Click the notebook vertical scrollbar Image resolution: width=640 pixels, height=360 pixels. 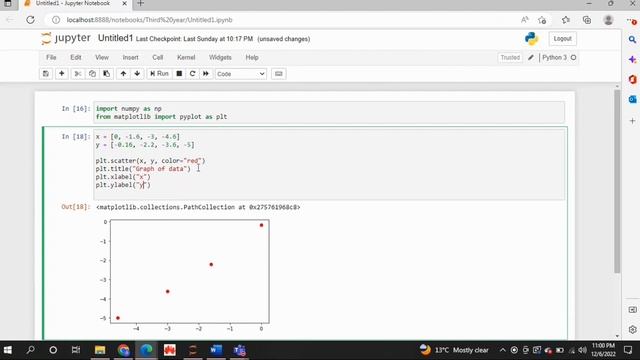(617, 182)
